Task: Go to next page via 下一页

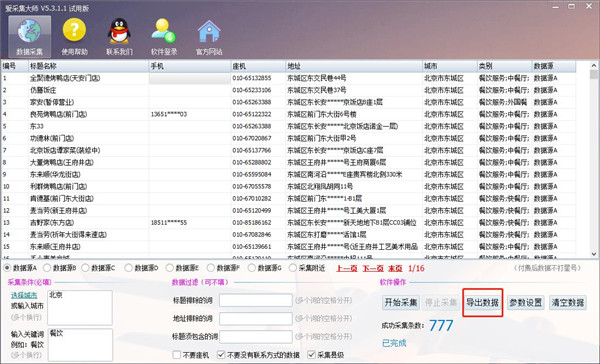Action: [373, 268]
